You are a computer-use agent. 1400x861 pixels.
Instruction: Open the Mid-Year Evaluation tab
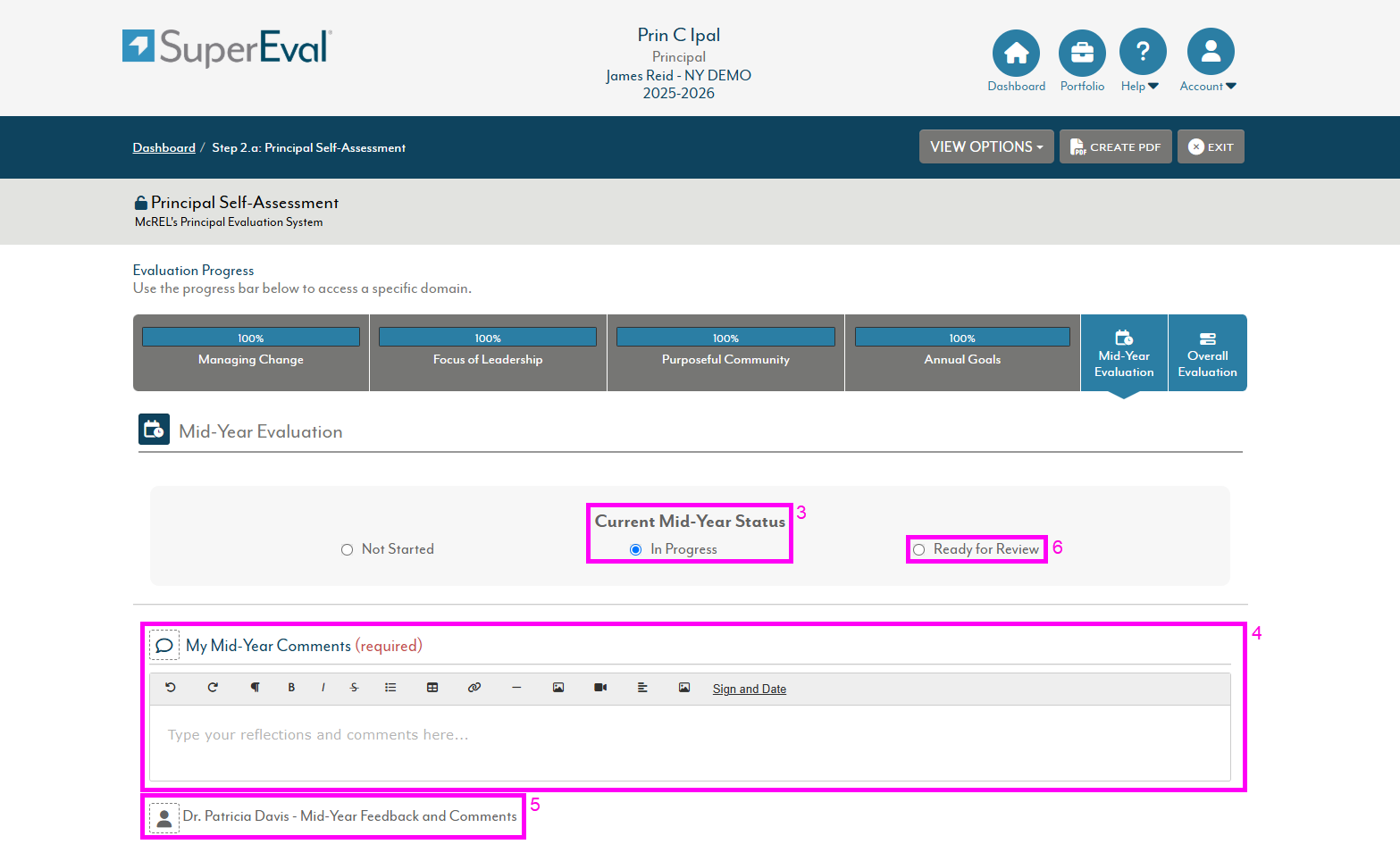coord(1124,354)
